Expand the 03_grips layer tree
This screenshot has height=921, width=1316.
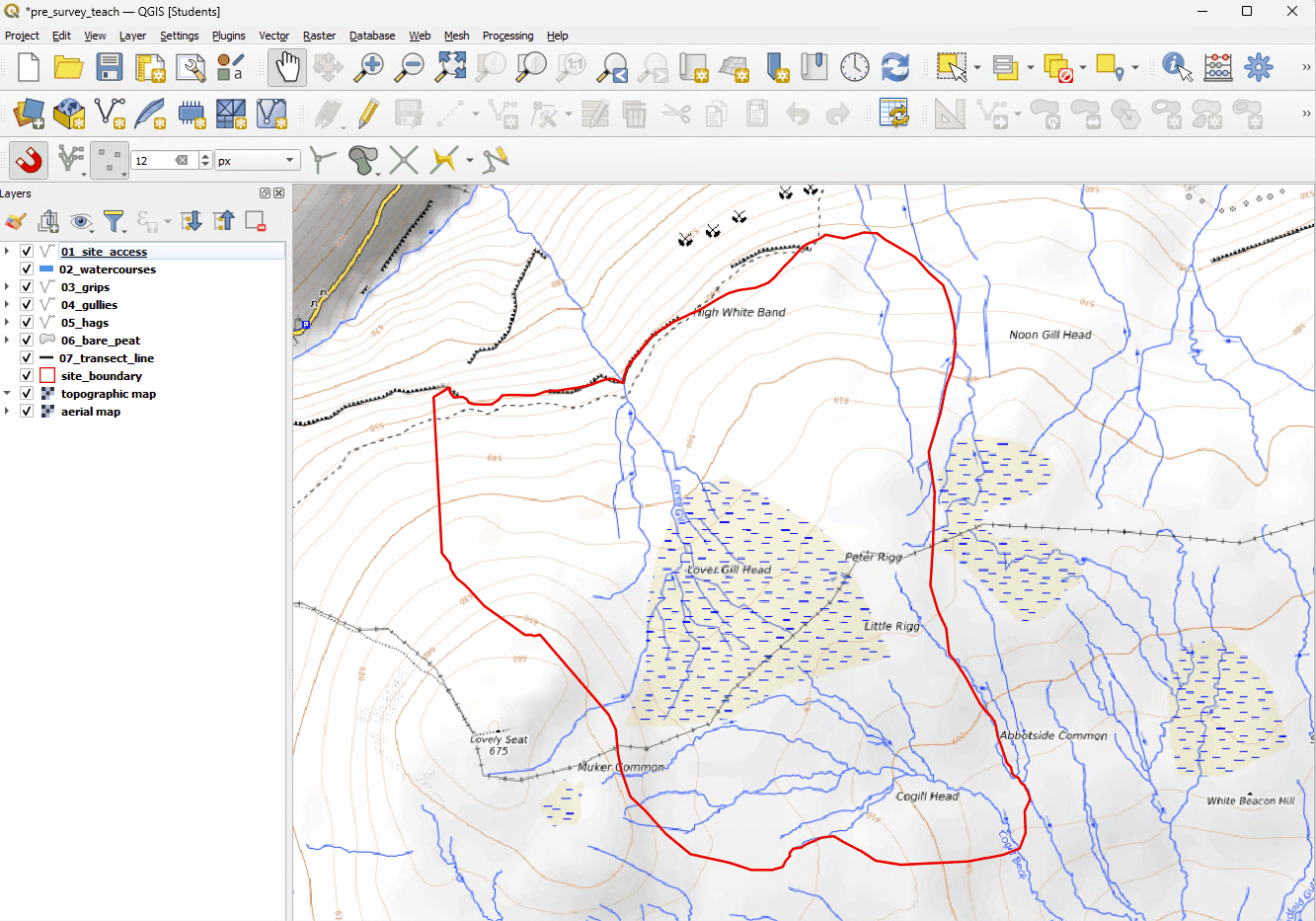click(8, 287)
